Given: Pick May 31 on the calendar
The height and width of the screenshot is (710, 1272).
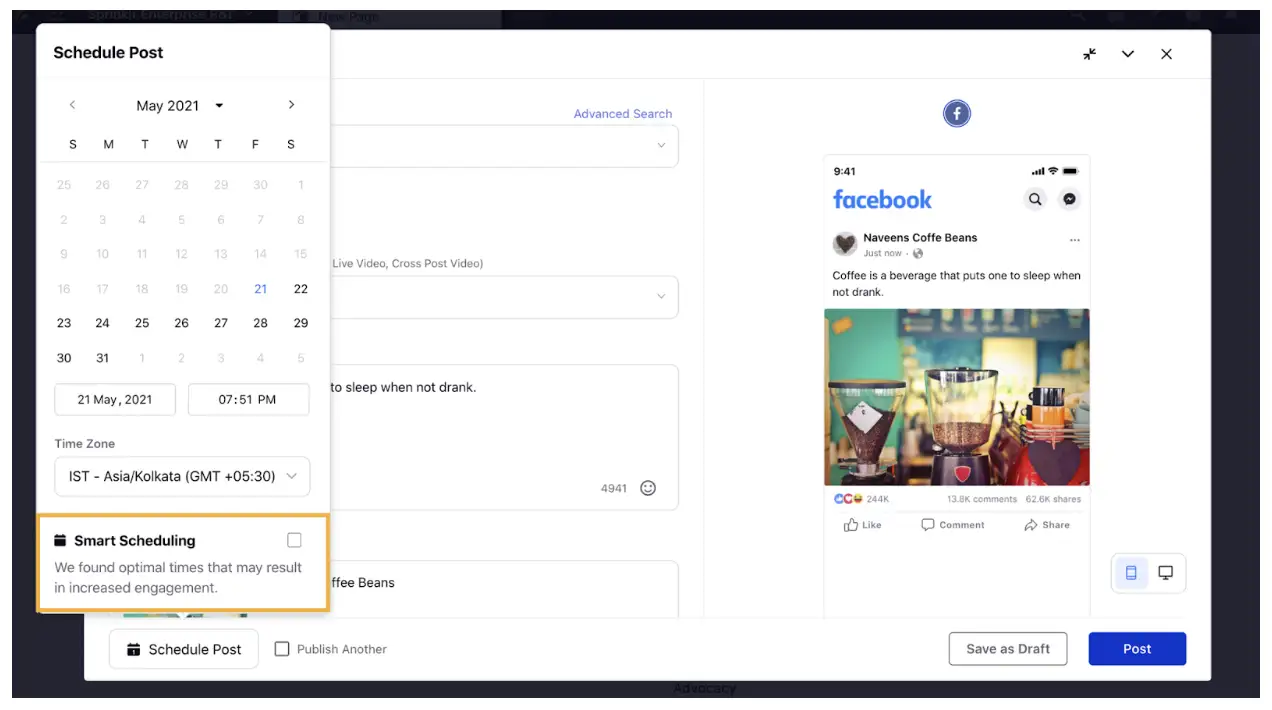Looking at the screenshot, I should pyautogui.click(x=102, y=358).
